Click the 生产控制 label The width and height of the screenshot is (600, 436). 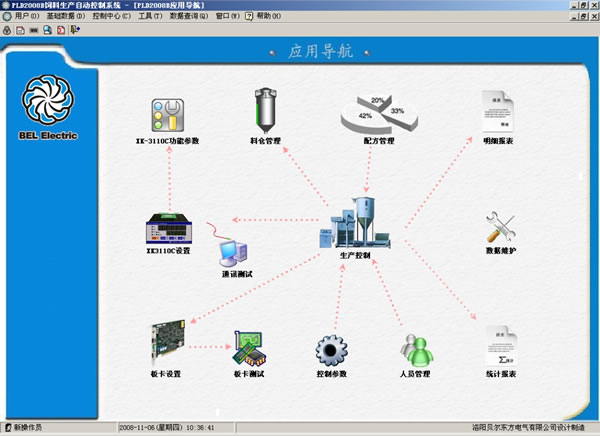tap(355, 255)
